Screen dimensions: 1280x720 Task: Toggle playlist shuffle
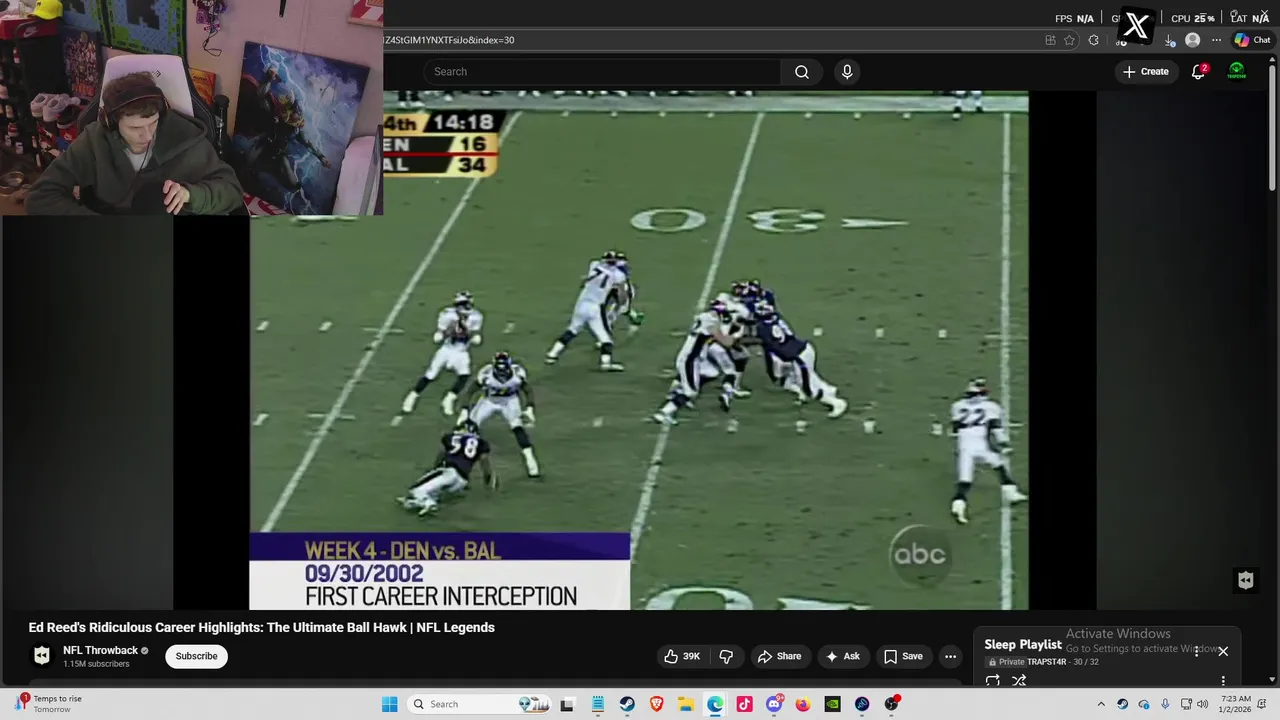1019,681
